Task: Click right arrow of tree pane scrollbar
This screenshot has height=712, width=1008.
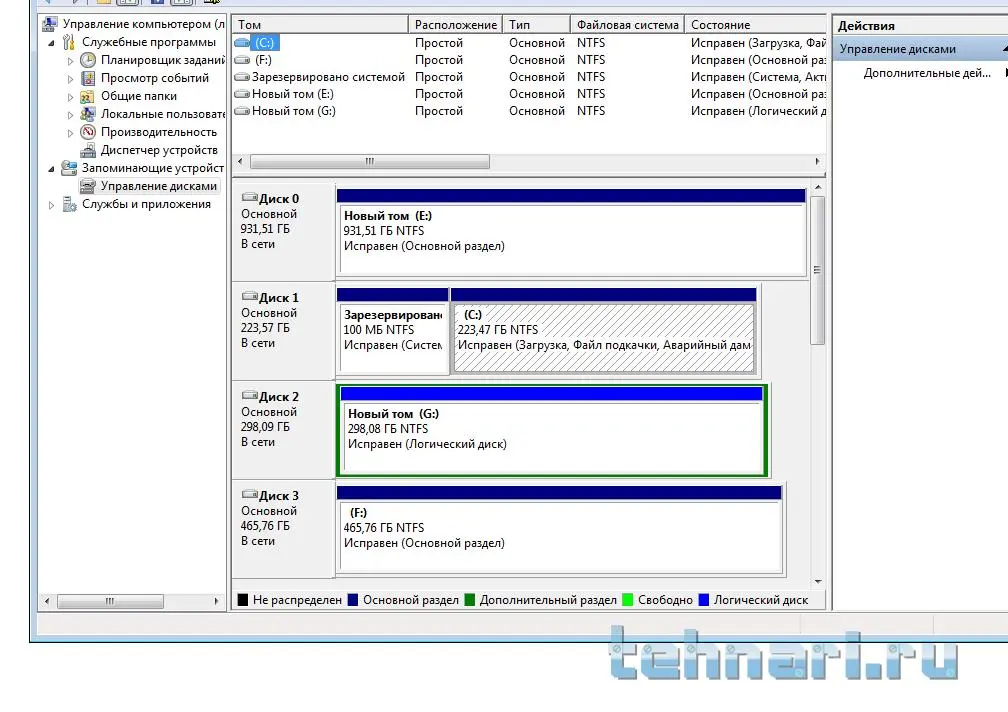Action: tap(216, 601)
